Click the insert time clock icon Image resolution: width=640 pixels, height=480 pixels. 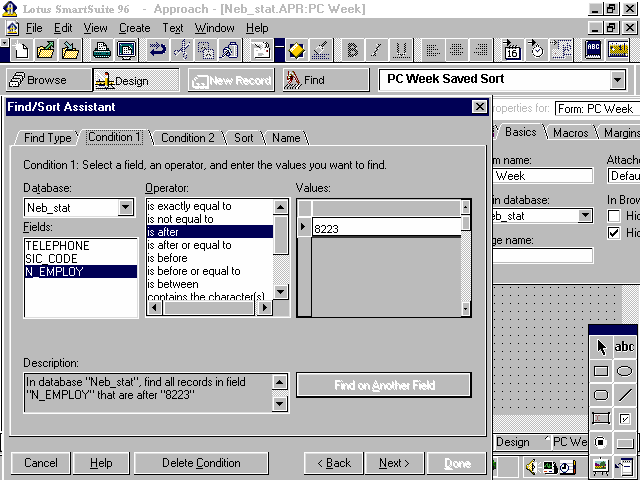click(x=536, y=50)
